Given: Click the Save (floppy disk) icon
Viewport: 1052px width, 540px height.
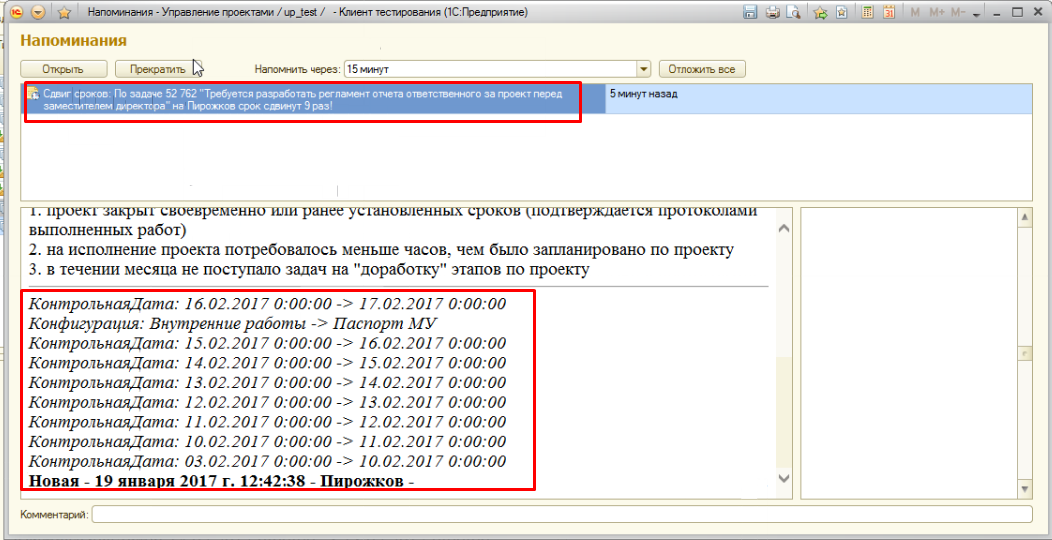Looking at the screenshot, I should click(x=751, y=12).
